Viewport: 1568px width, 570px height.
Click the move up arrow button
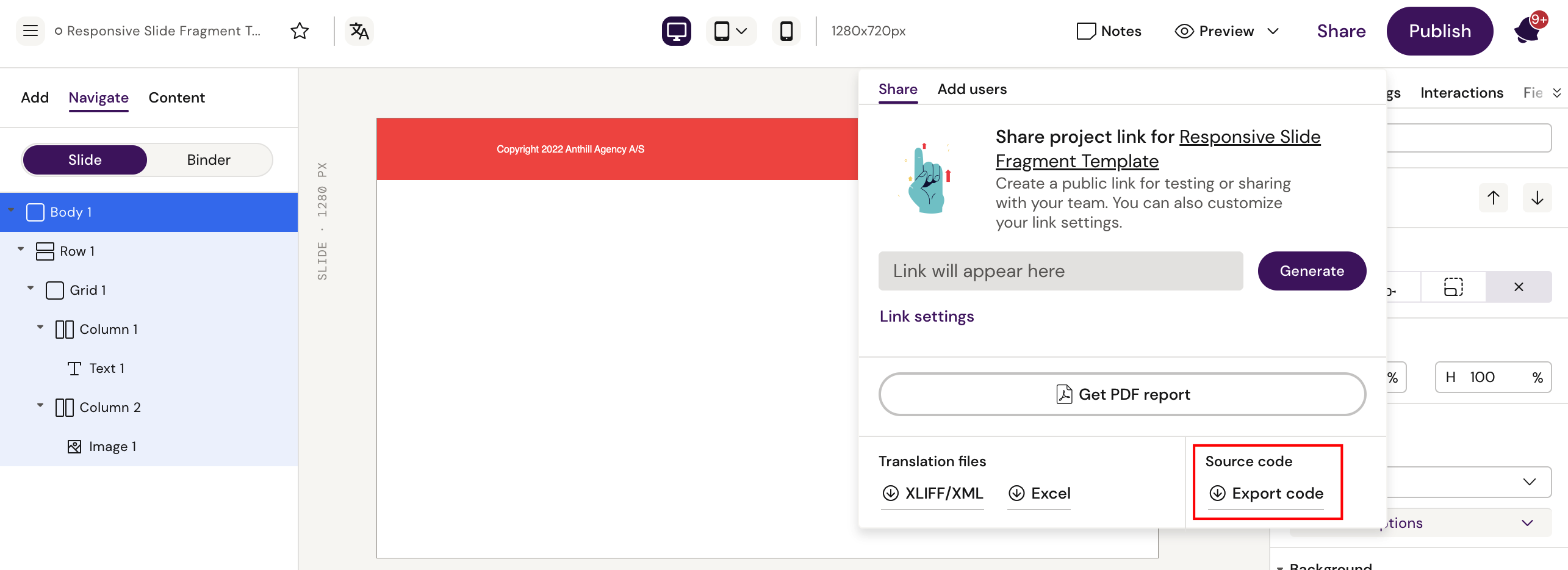[x=1493, y=198]
